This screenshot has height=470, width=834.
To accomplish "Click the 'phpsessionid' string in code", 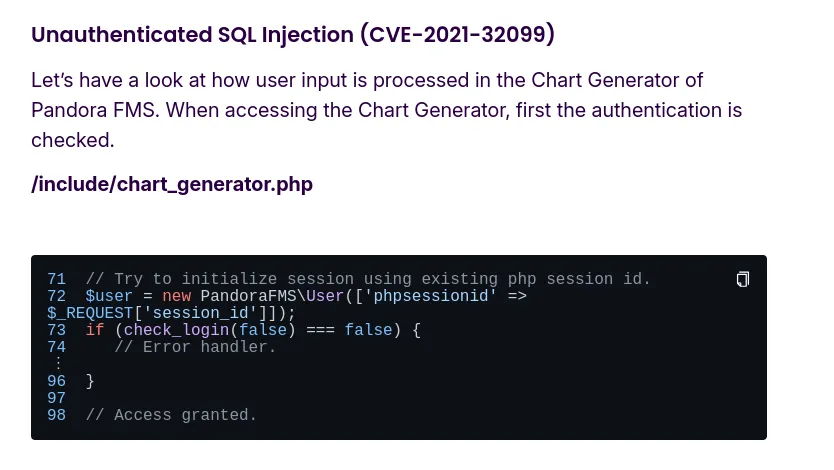I will (430, 296).
